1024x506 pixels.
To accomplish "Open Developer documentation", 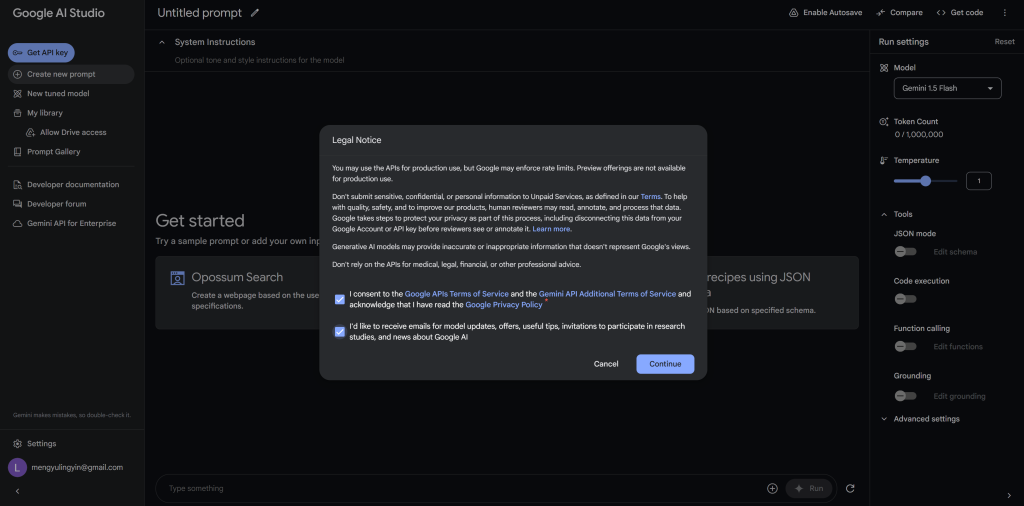I will pyautogui.click(x=71, y=185).
